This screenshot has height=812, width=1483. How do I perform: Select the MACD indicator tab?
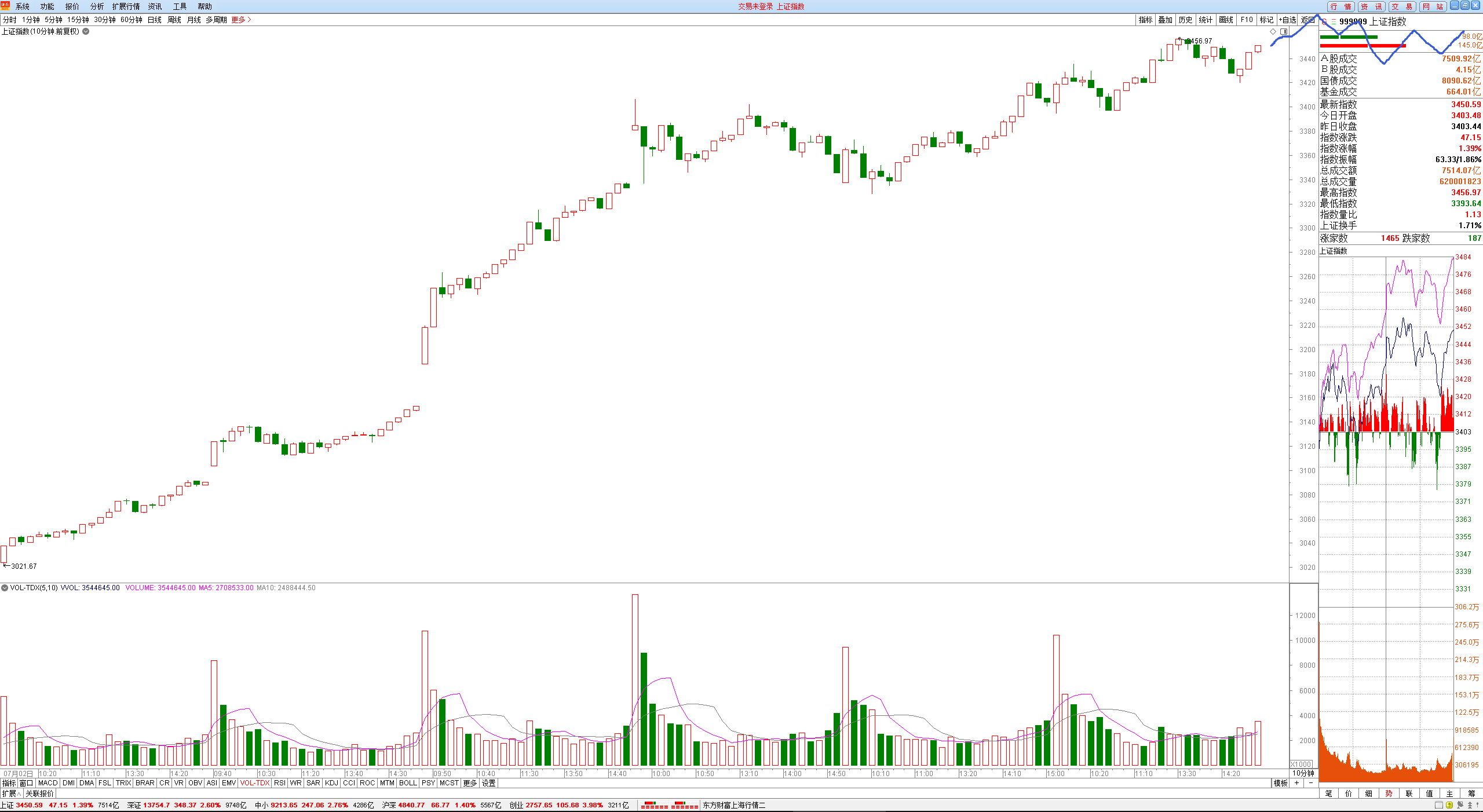point(48,782)
